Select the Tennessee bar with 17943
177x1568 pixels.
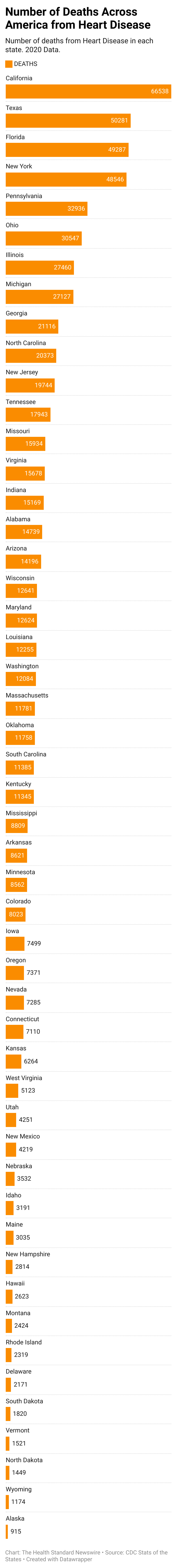pyautogui.click(x=28, y=414)
